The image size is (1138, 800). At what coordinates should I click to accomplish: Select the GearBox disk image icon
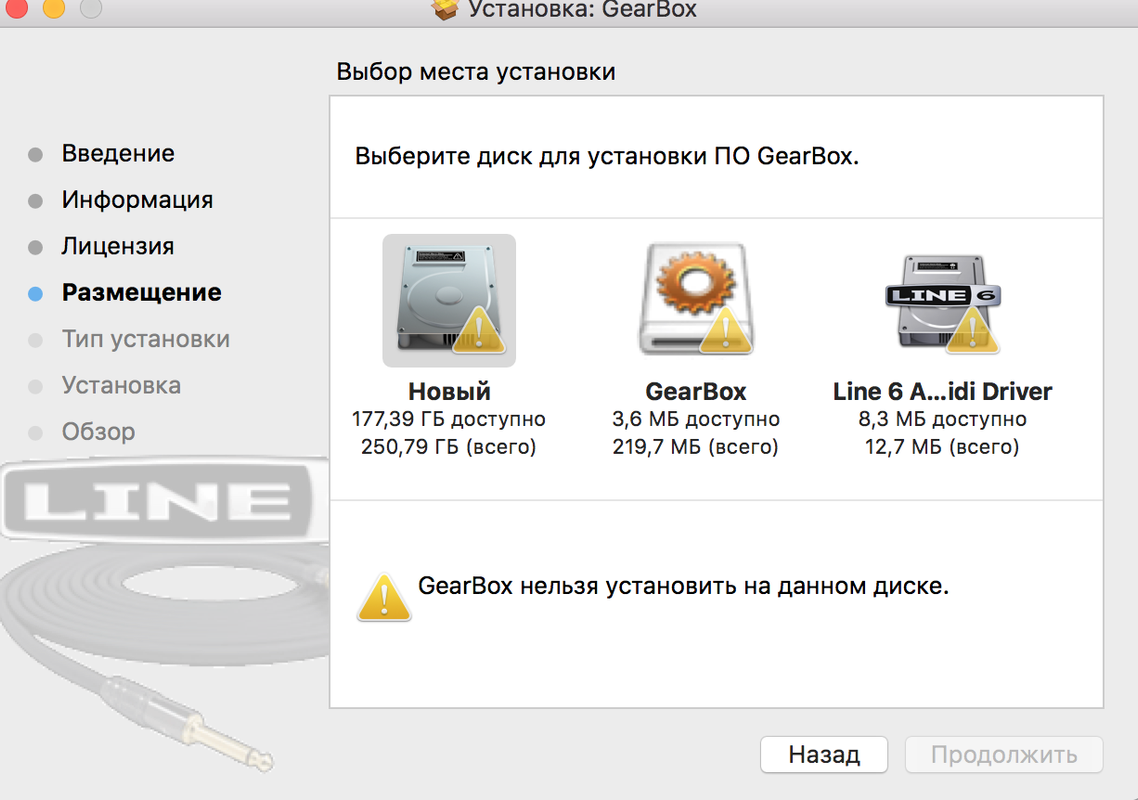(696, 298)
